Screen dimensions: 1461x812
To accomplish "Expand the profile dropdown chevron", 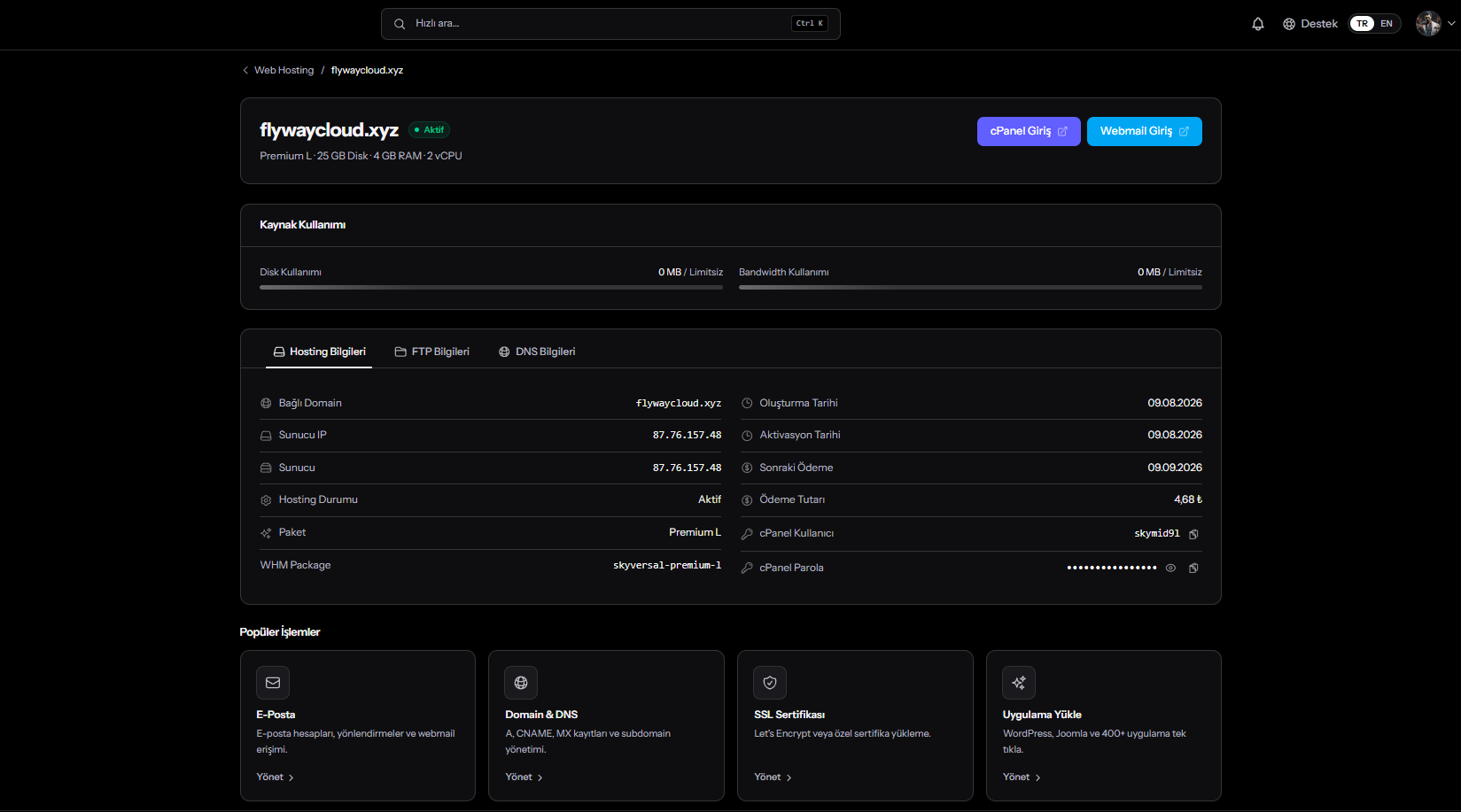I will click(x=1451, y=24).
